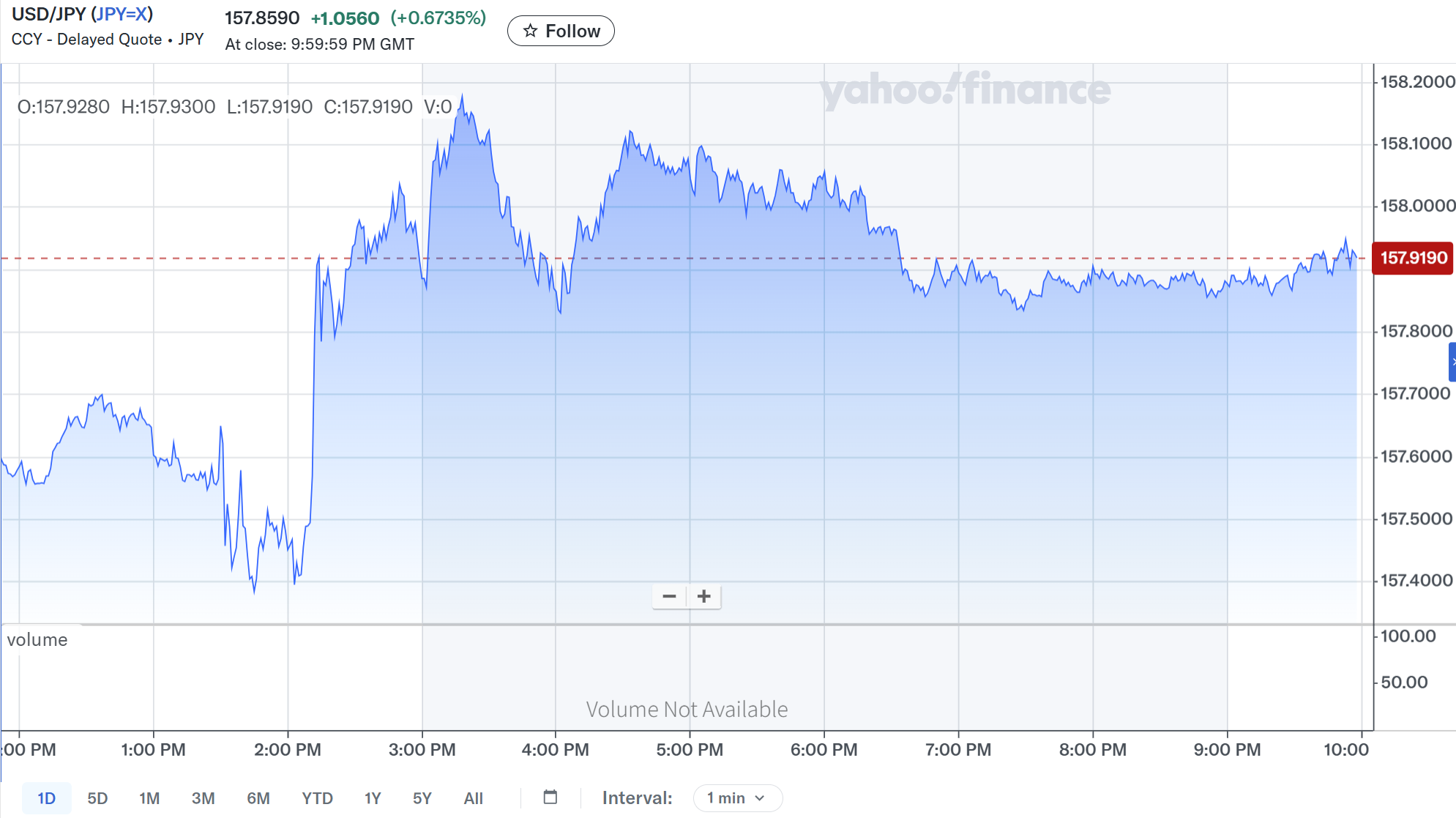Show the 1Y chart range
Screen dimensions: 1456x818
pos(373,797)
